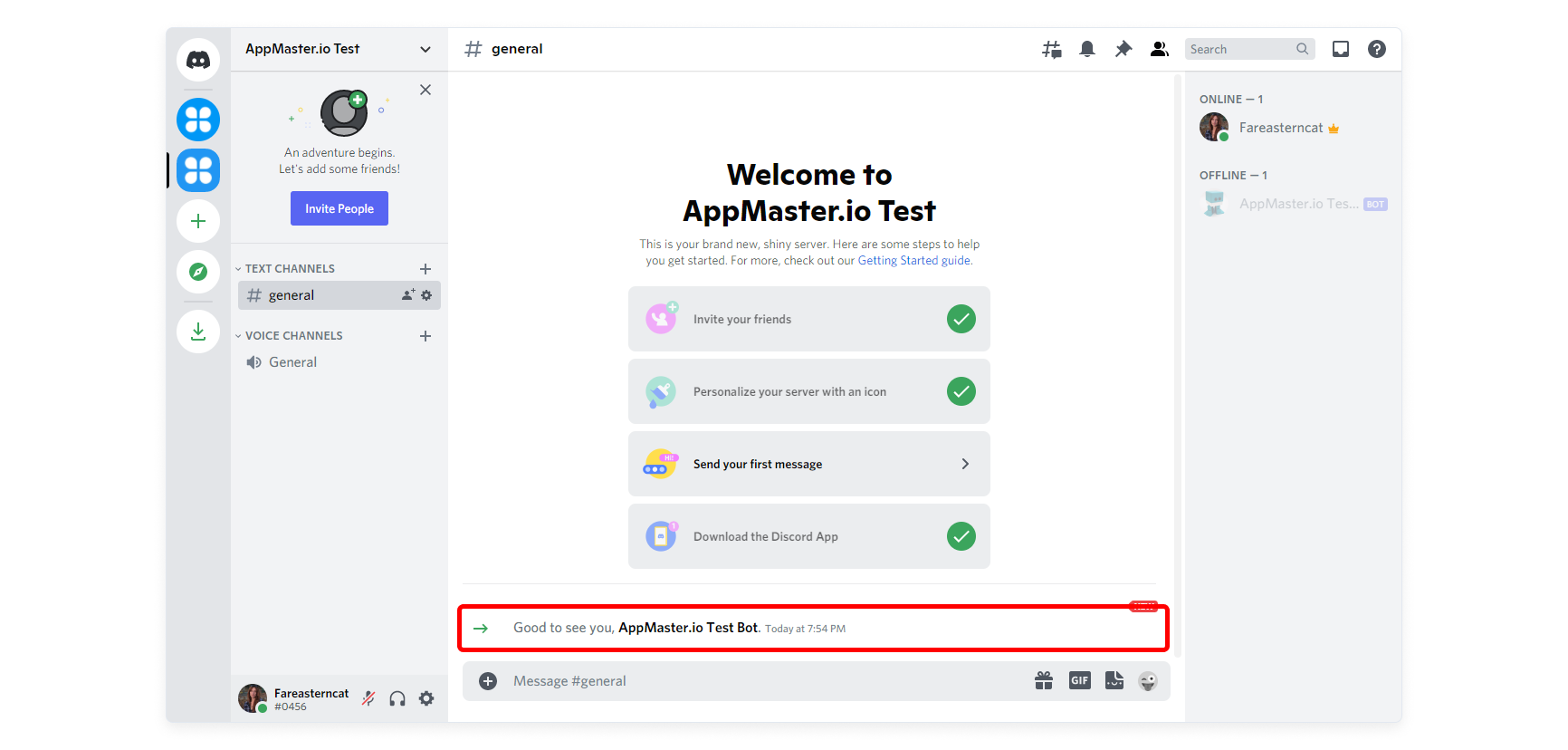
Task: Click the server owner crown icon
Action: pos(1334,129)
